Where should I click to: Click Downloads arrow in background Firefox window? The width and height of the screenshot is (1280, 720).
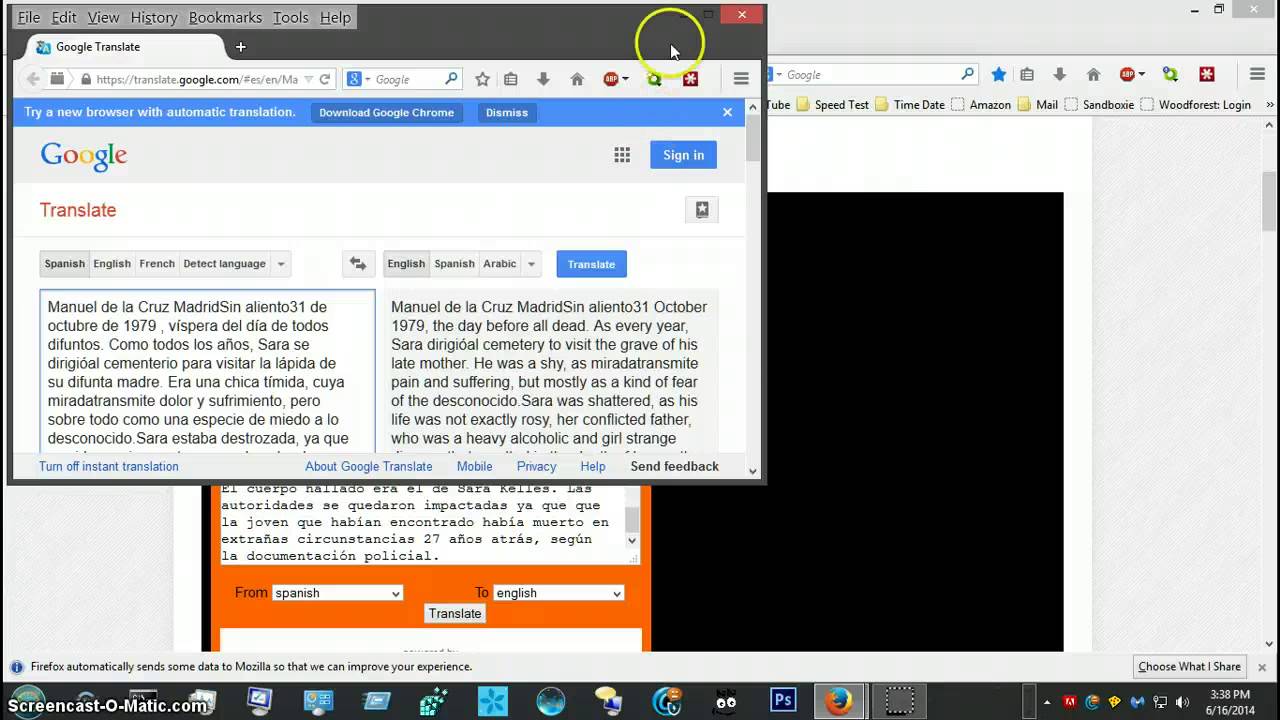point(1060,75)
